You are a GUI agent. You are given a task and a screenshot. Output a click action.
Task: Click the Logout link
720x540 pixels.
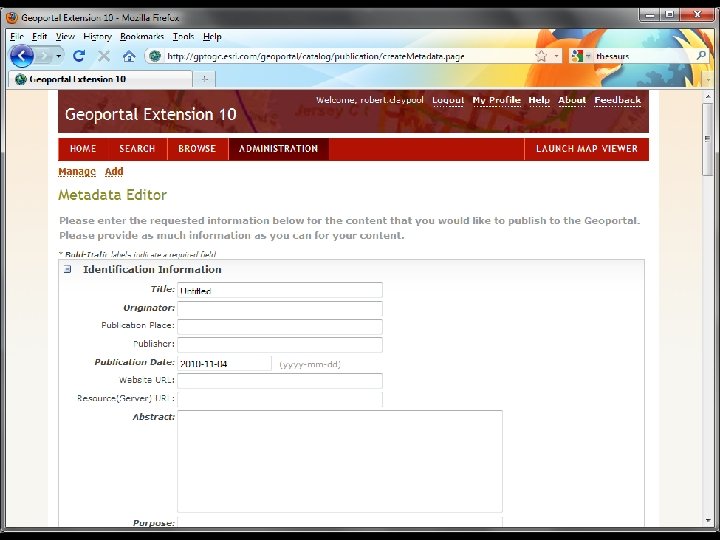(x=448, y=100)
